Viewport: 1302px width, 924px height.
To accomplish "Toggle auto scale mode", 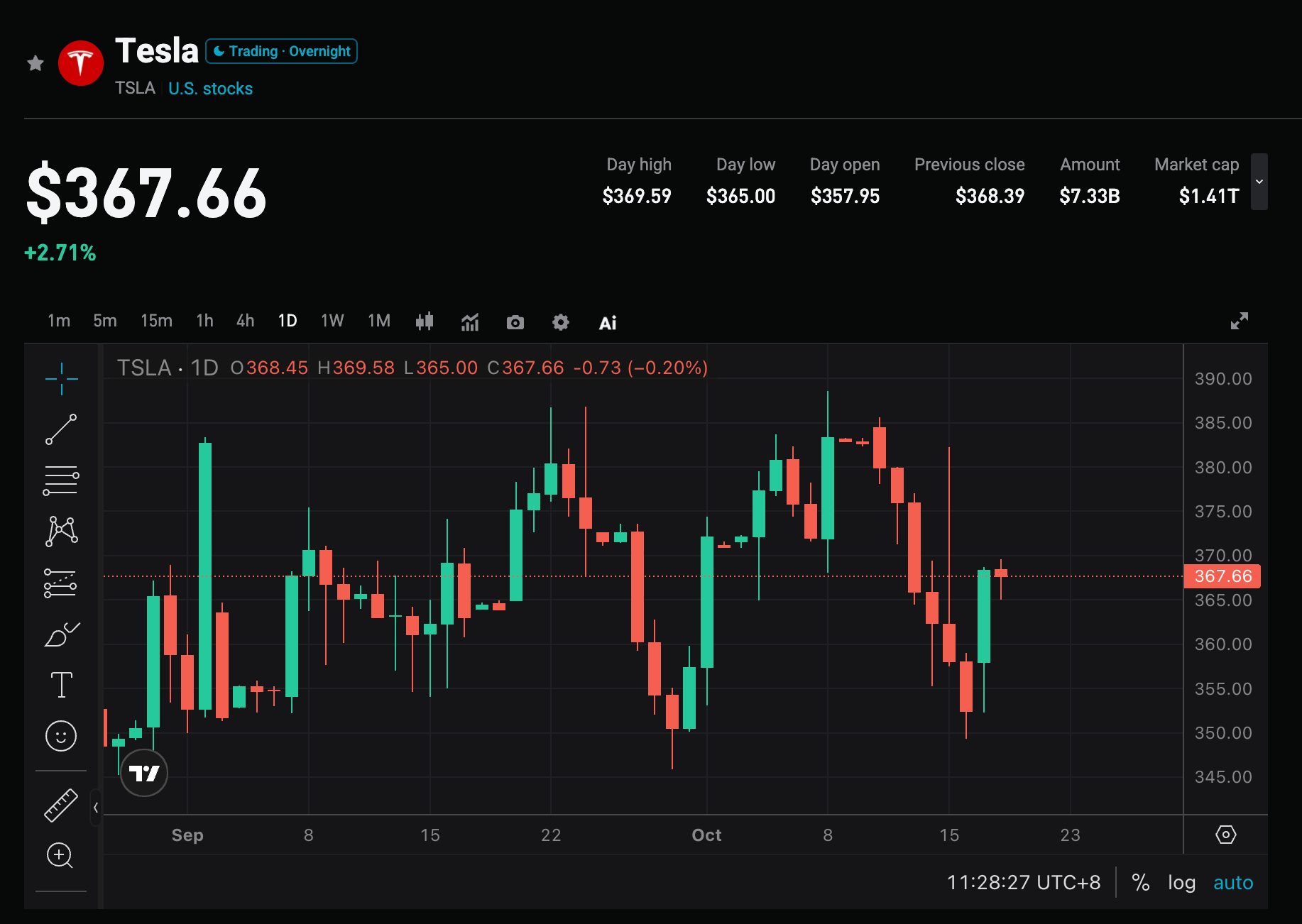I will point(1233,883).
